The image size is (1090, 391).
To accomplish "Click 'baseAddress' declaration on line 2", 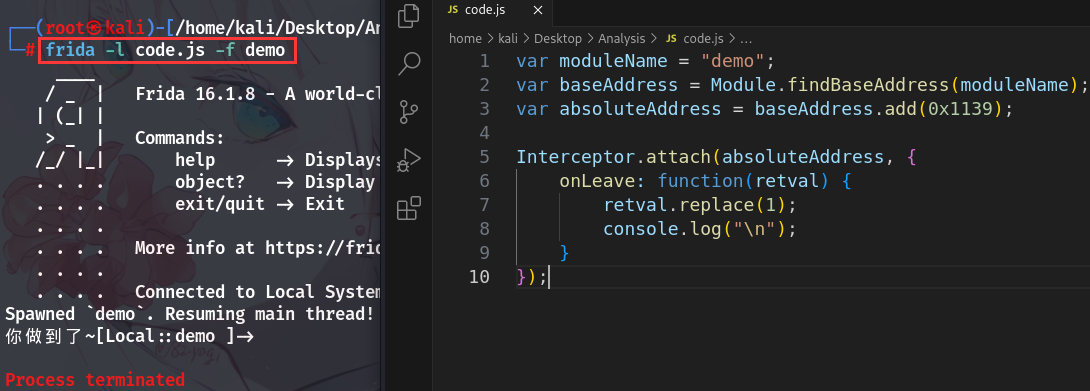I will point(619,85).
